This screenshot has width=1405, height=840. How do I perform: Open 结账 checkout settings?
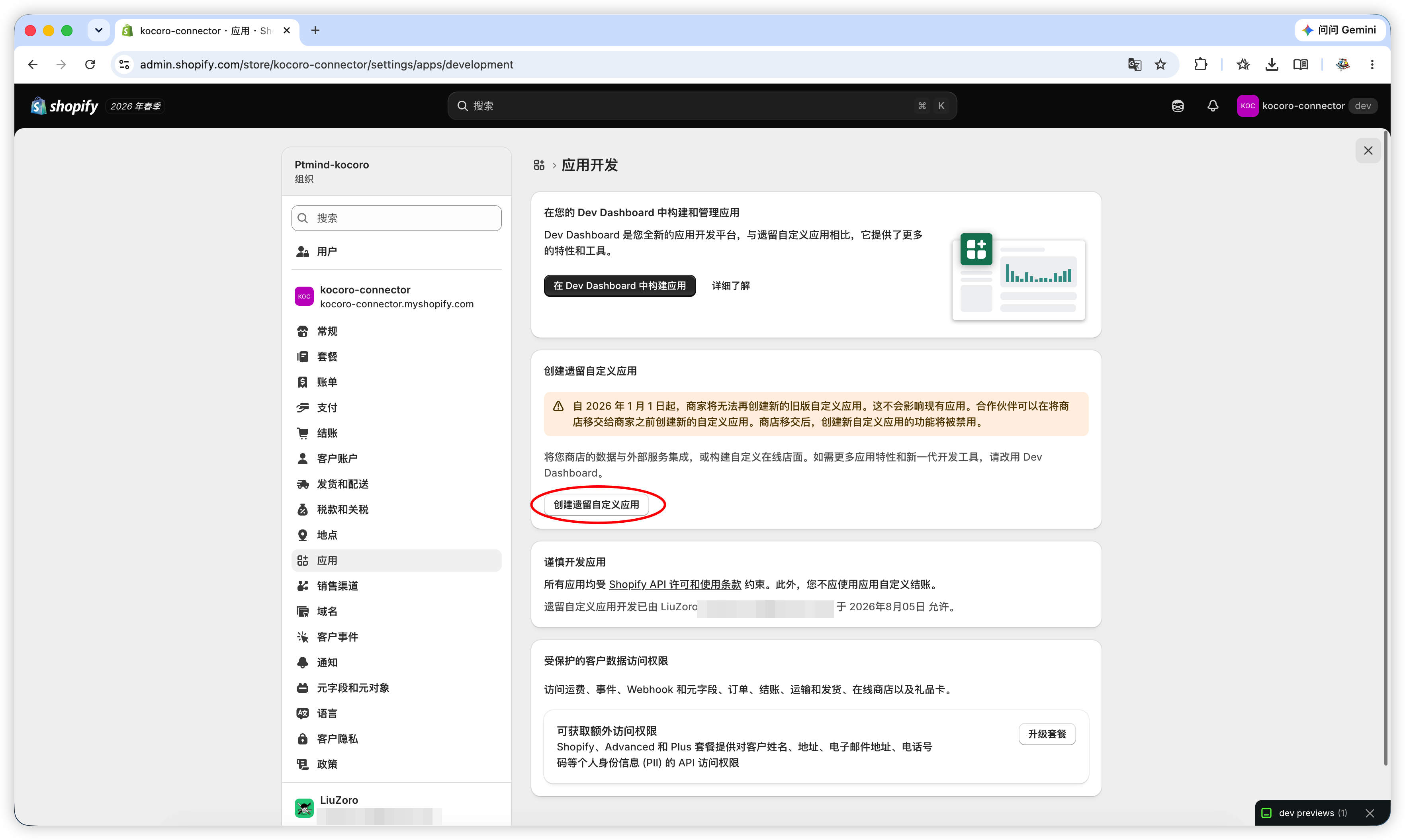[396, 433]
